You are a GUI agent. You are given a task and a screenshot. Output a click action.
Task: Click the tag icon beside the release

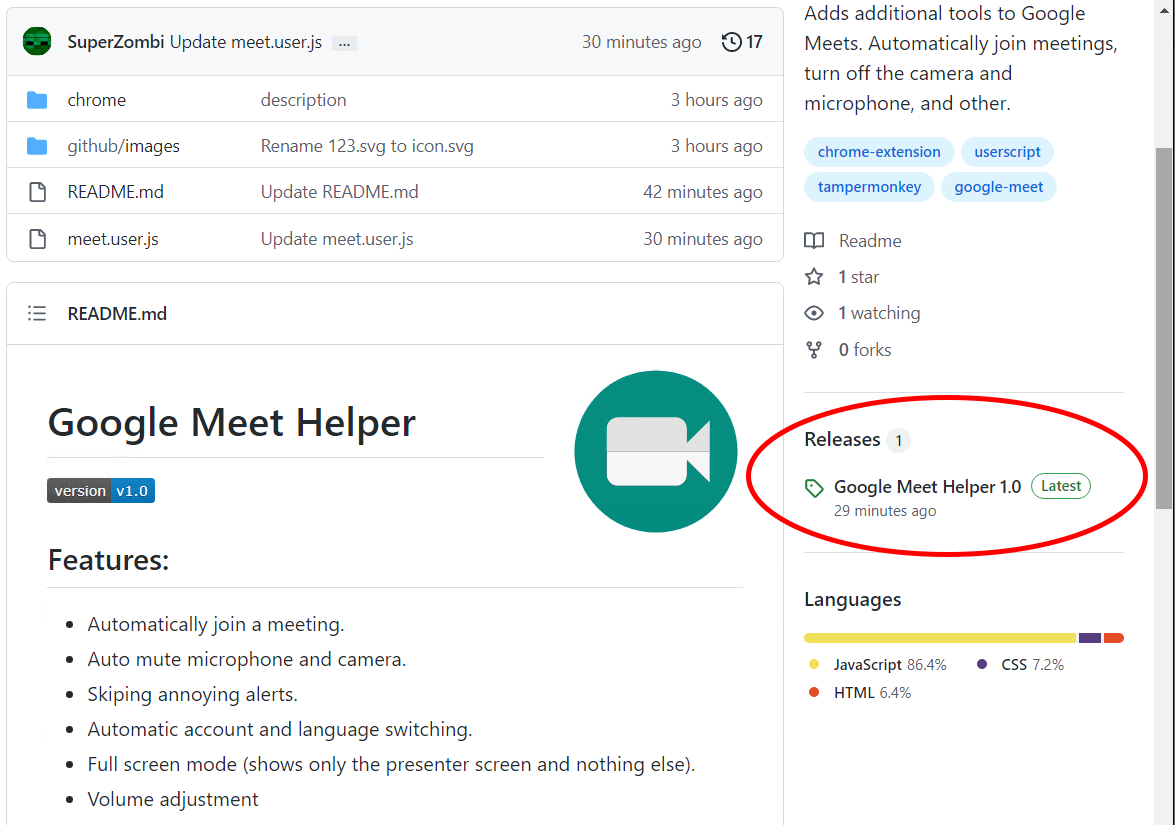pyautogui.click(x=815, y=486)
